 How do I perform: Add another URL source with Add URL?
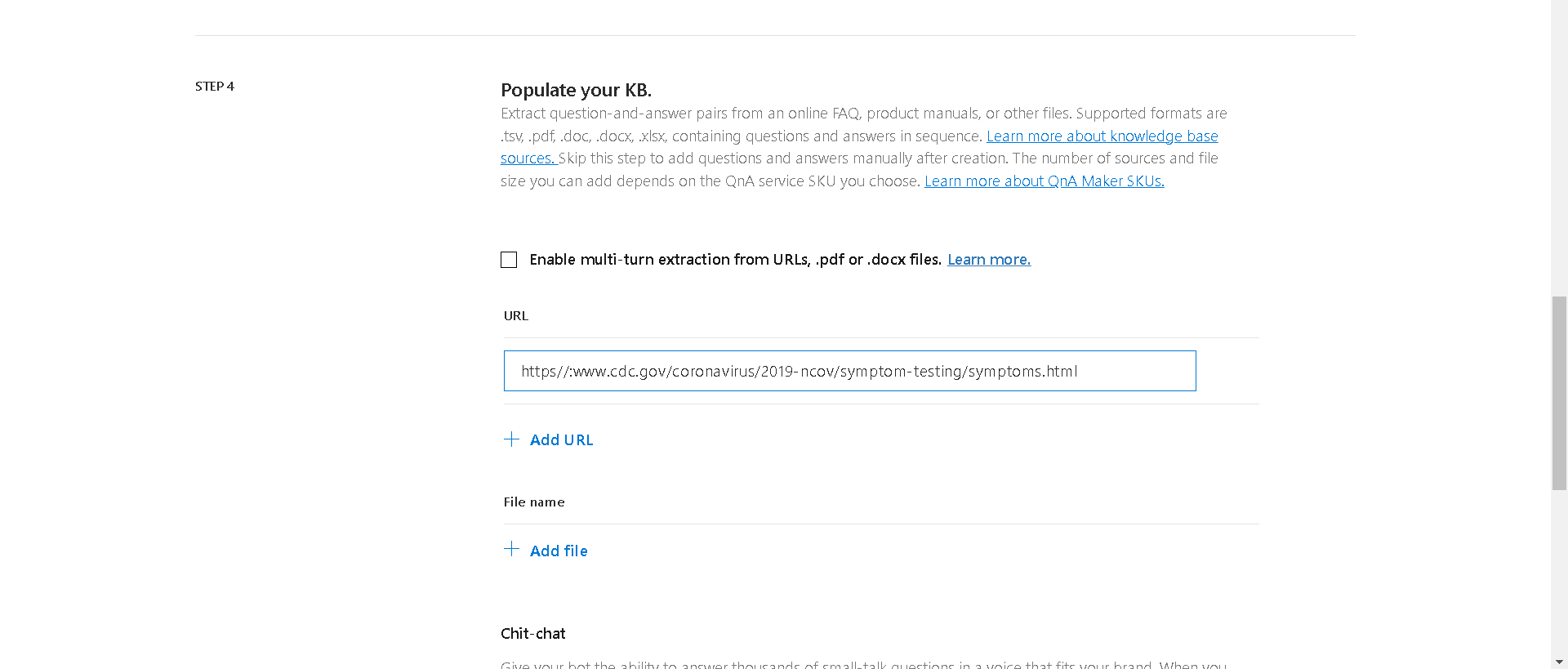[x=561, y=439]
